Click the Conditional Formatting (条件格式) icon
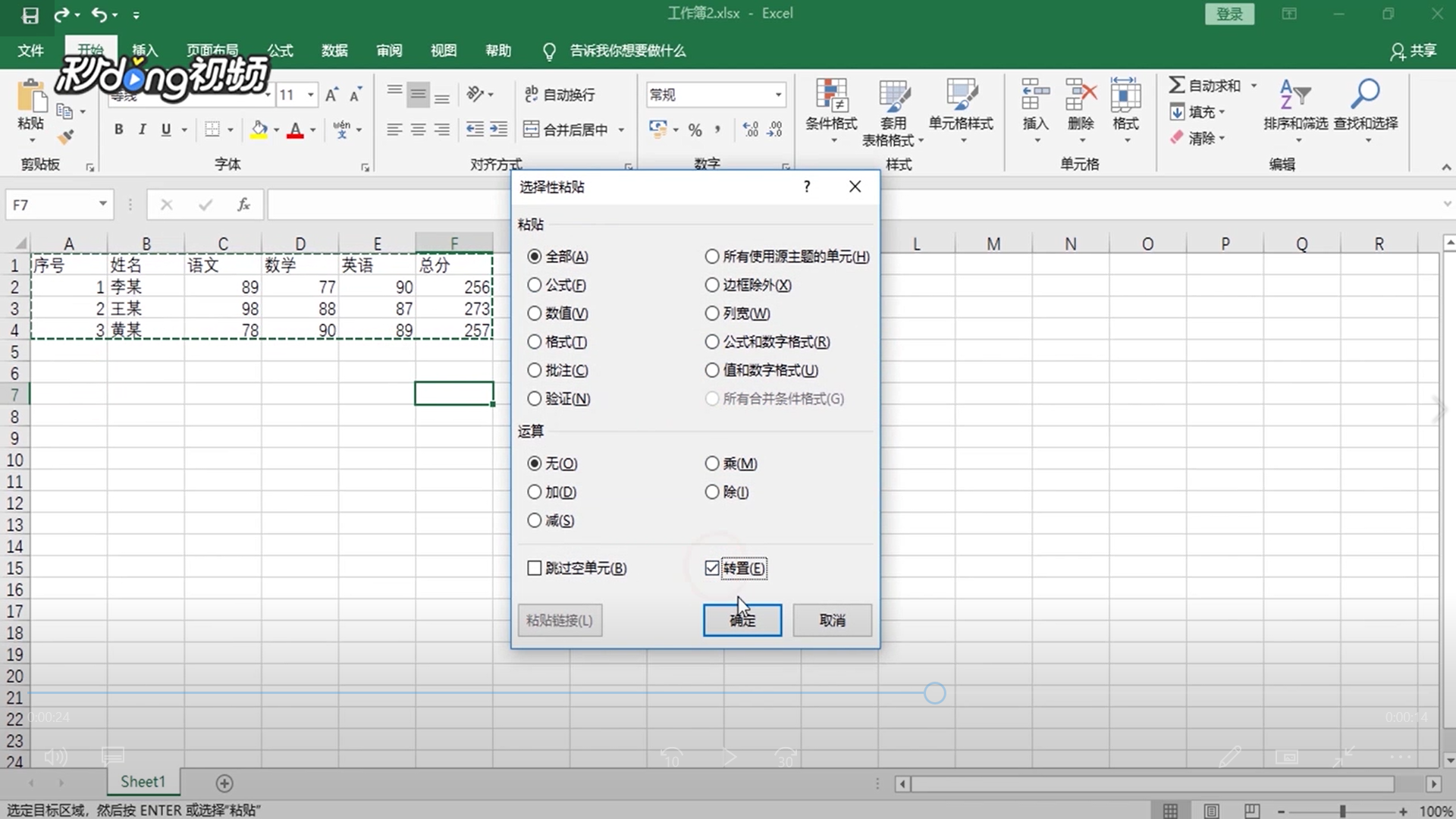 (831, 96)
